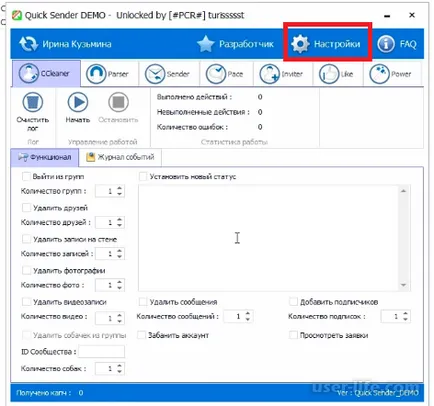Screen dimensions: 434x406
Task: Increase Количество записей spinner value
Action: click(119, 251)
